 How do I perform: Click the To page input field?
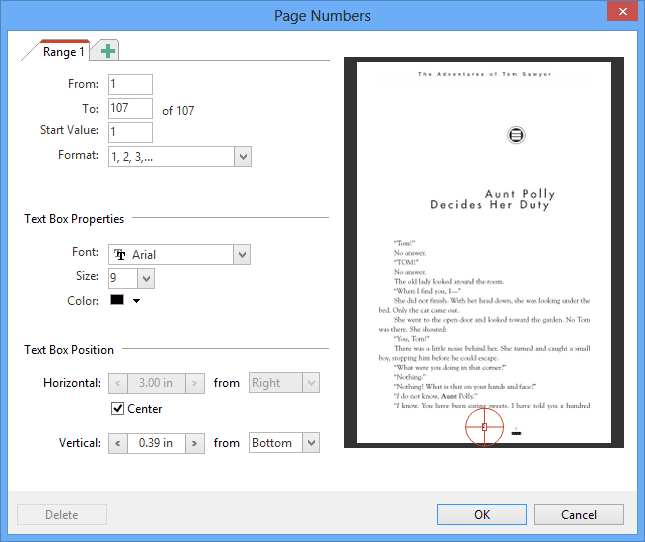pos(130,109)
